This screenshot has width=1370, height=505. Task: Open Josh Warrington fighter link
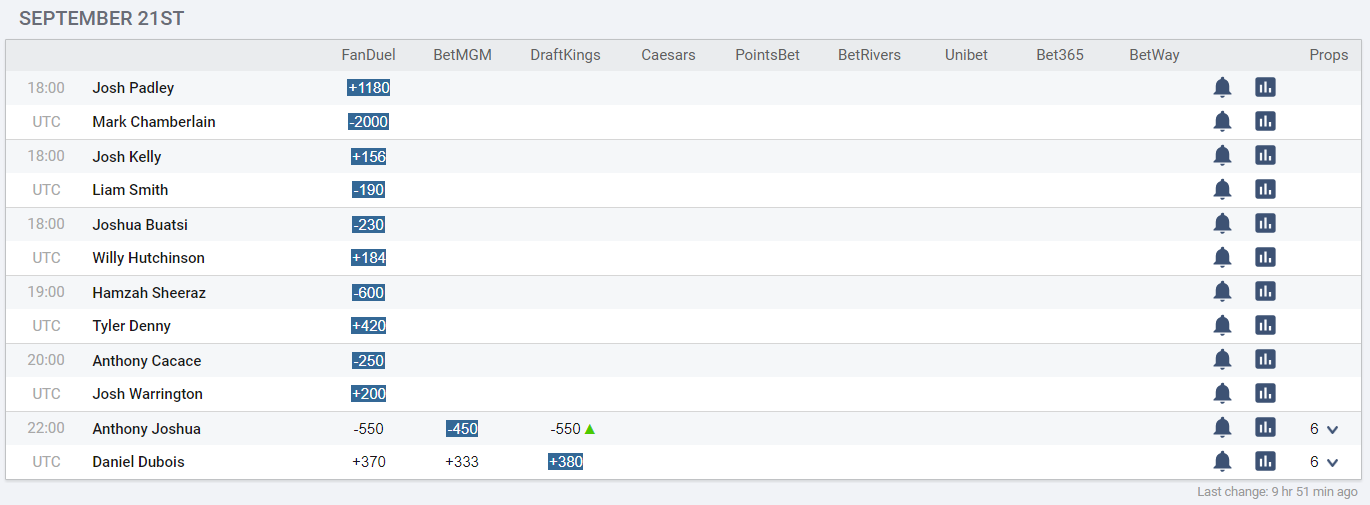[x=147, y=394]
